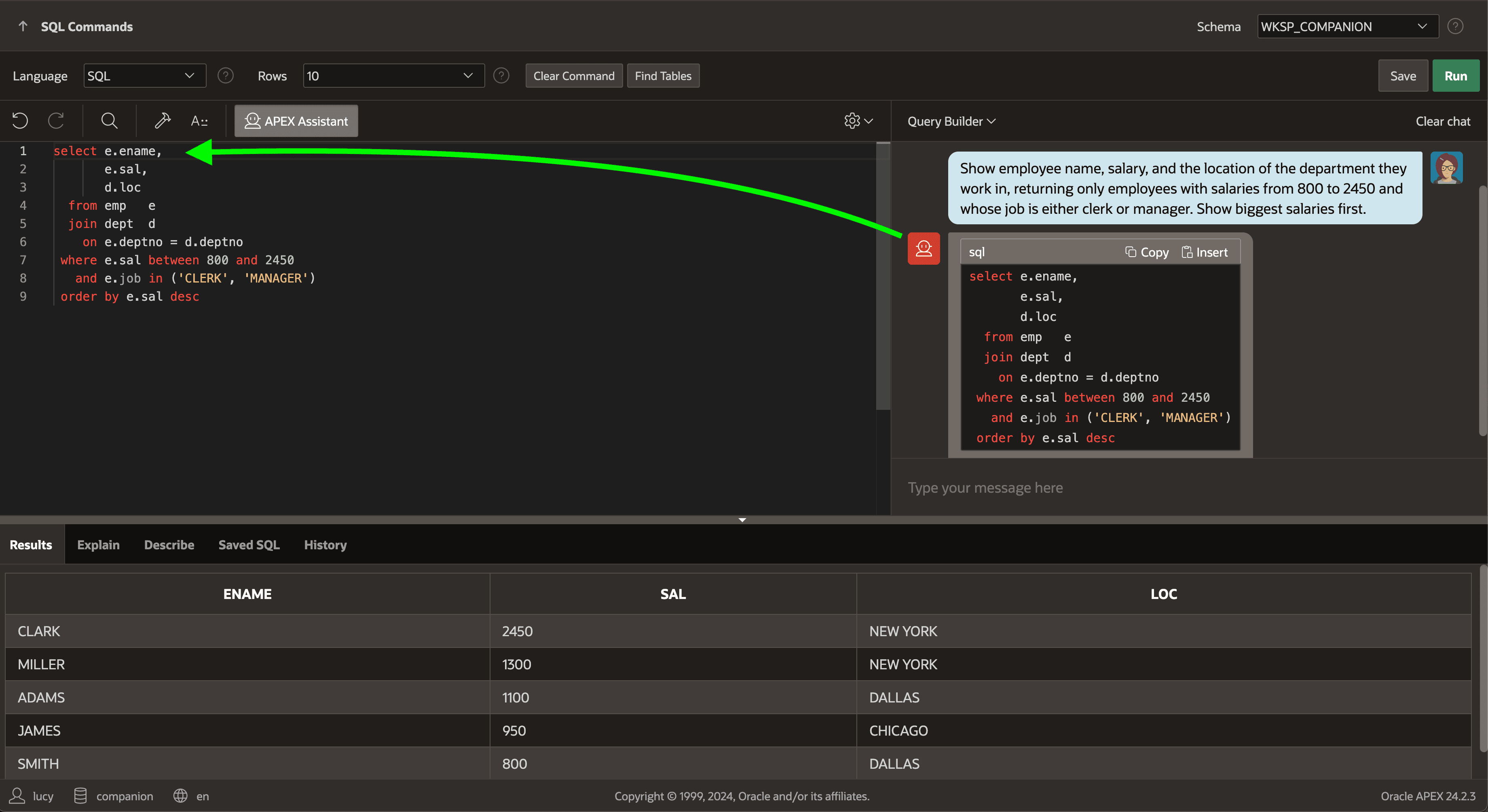The image size is (1488, 812).
Task: View the History tab
Action: click(x=325, y=544)
